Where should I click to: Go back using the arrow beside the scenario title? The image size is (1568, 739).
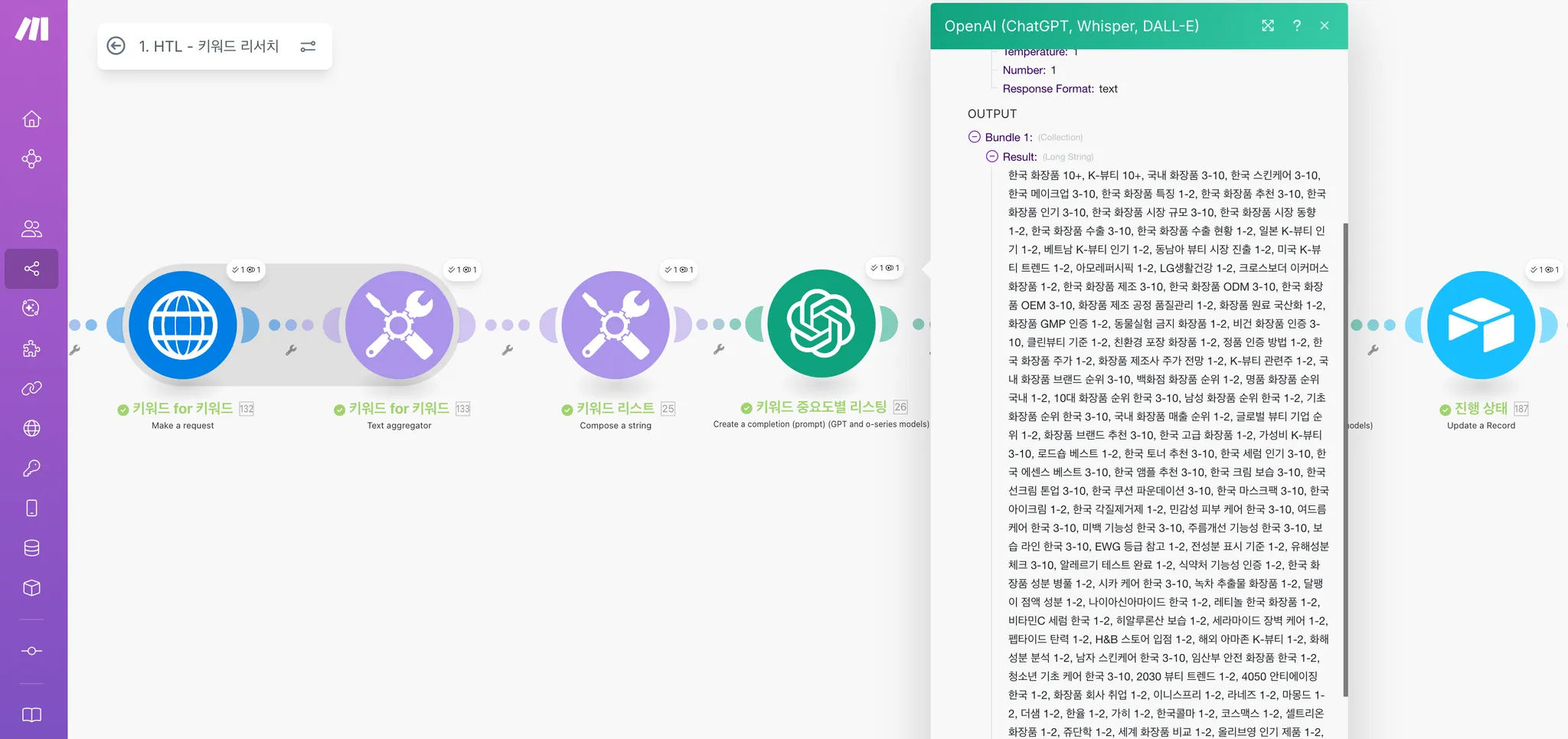116,46
